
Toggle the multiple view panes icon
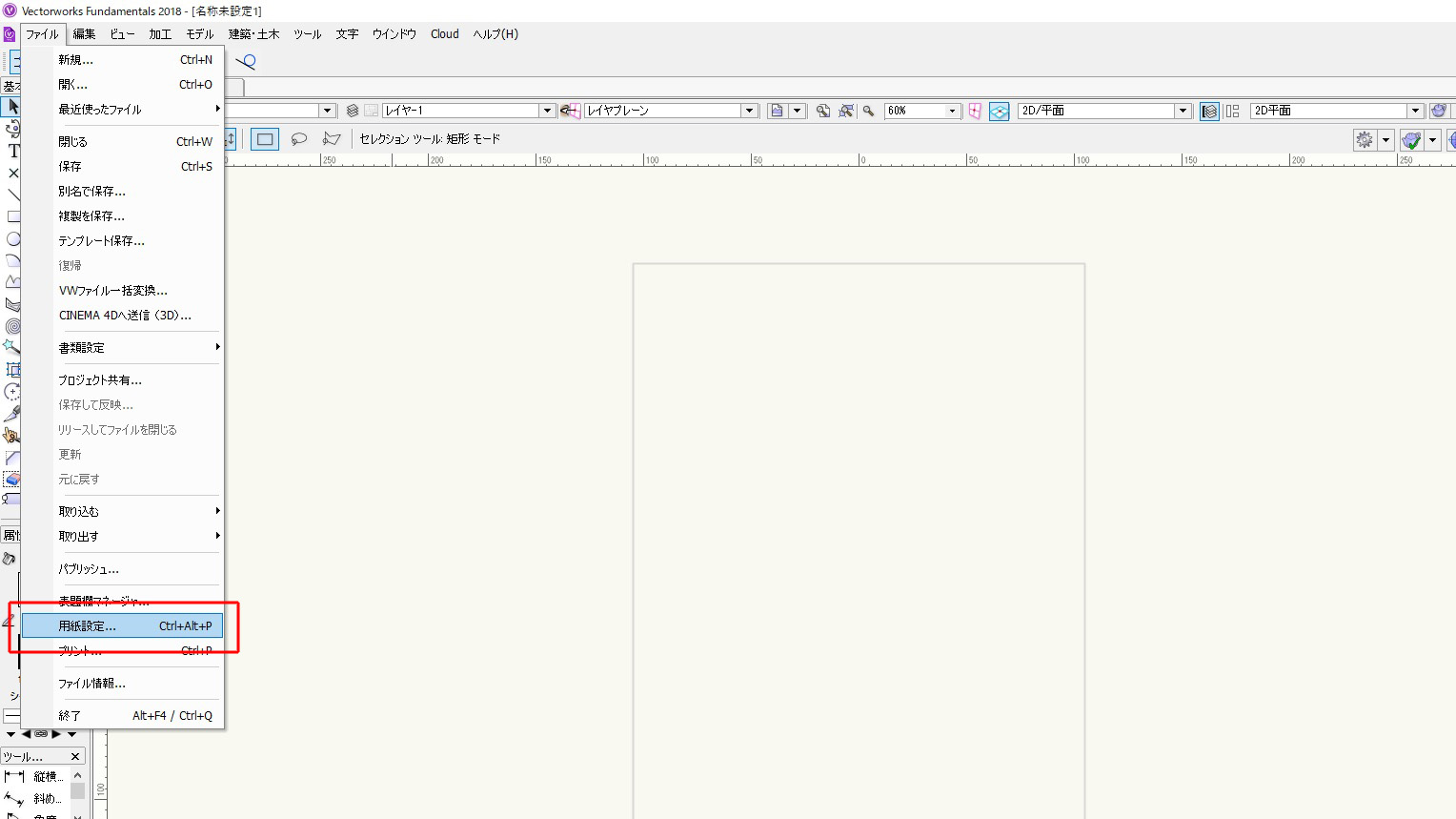point(1232,111)
